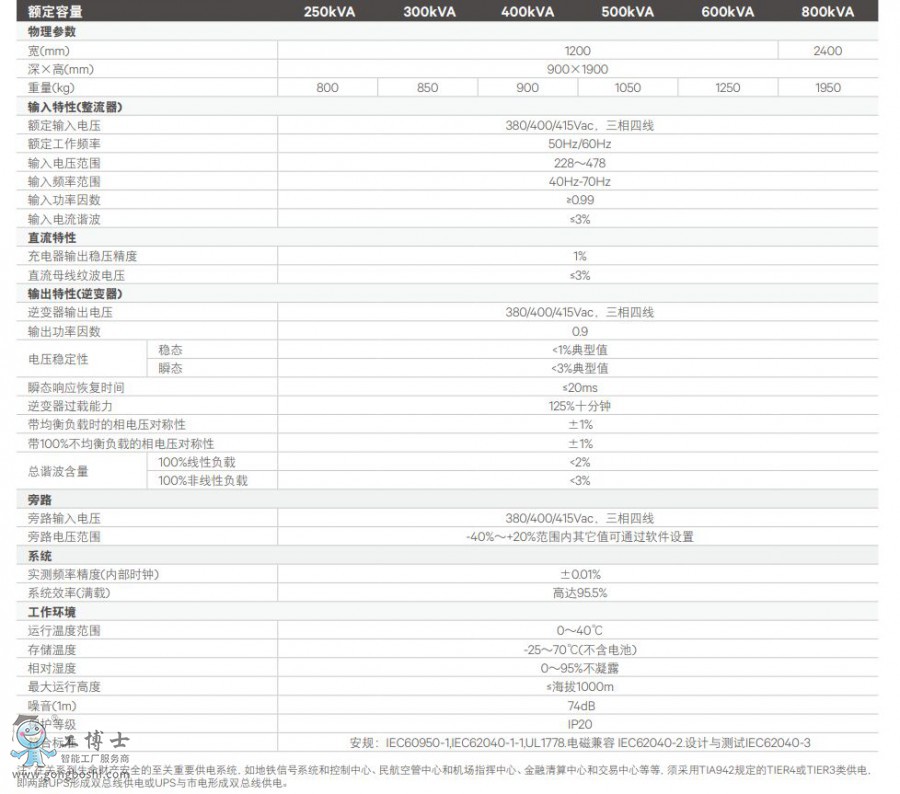Select the 高达95.5% system efficiency value
This screenshot has width=900, height=794.
pos(579,593)
